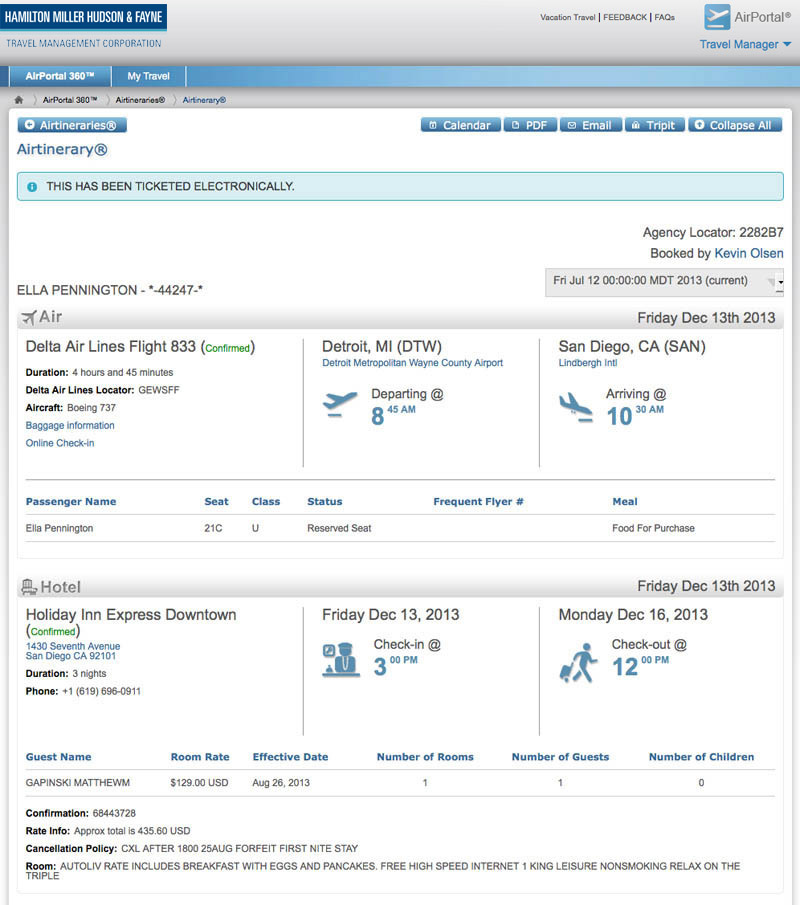Click the airplane icon beside the Air heading

(28, 317)
